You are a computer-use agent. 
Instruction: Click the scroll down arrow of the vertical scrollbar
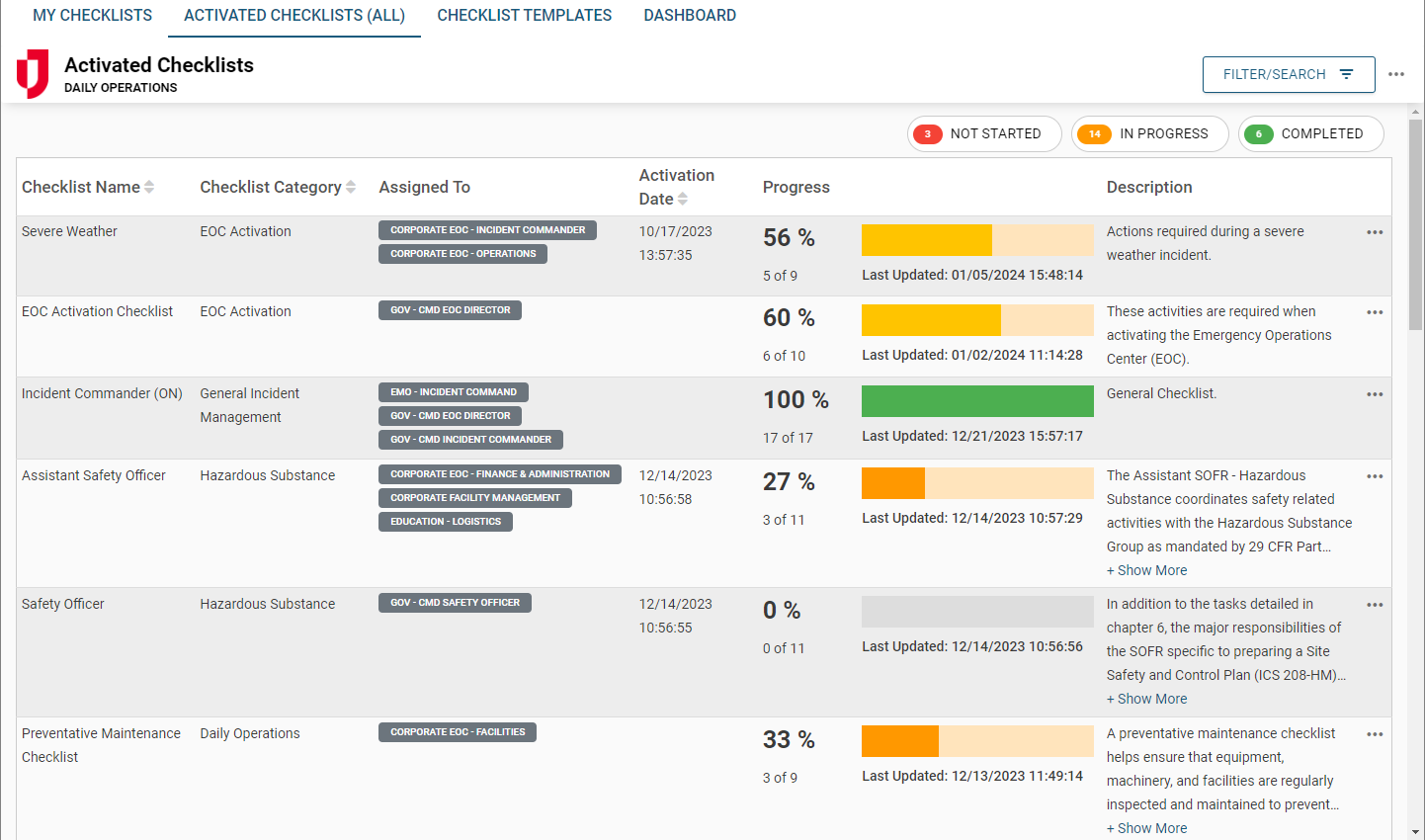1415,831
